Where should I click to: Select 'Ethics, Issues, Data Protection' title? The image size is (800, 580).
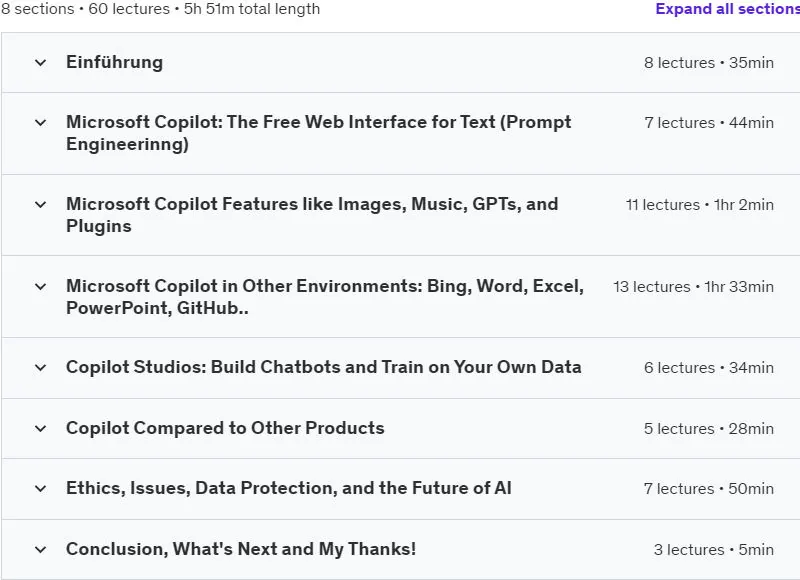(x=289, y=488)
